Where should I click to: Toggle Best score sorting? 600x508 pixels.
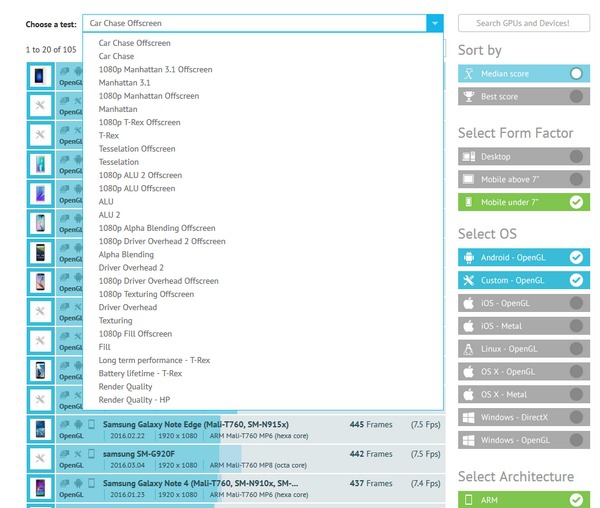(523, 96)
